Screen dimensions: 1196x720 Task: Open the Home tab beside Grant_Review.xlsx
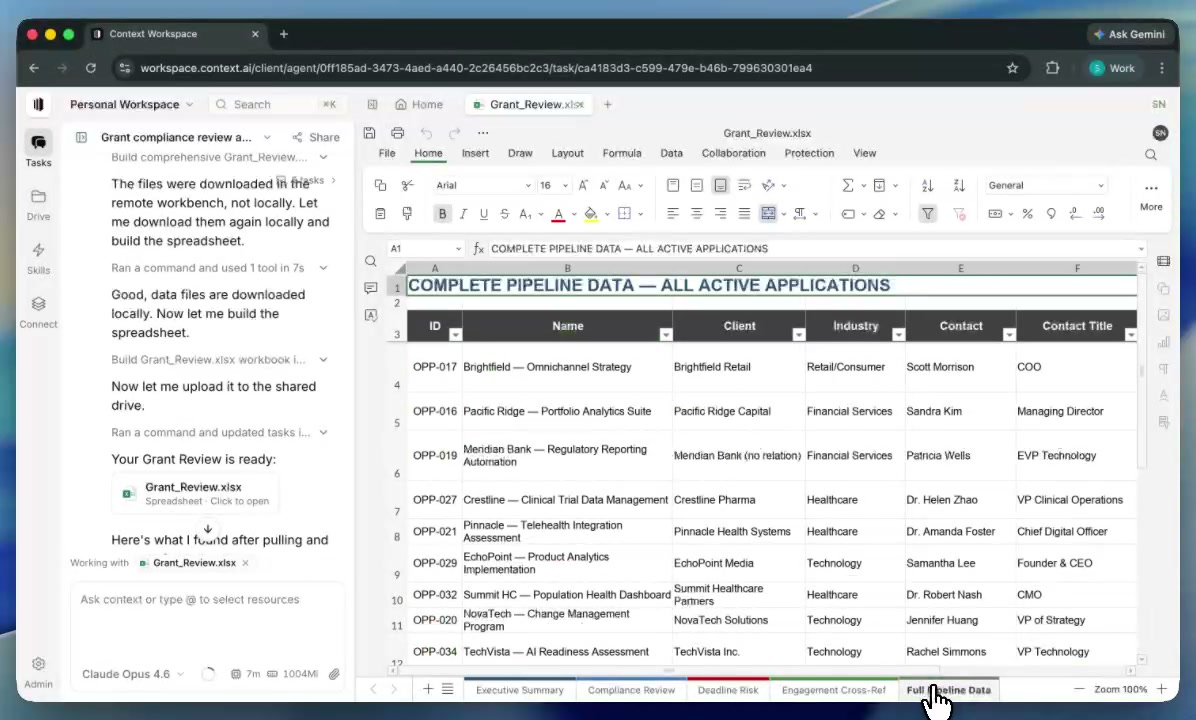419,104
